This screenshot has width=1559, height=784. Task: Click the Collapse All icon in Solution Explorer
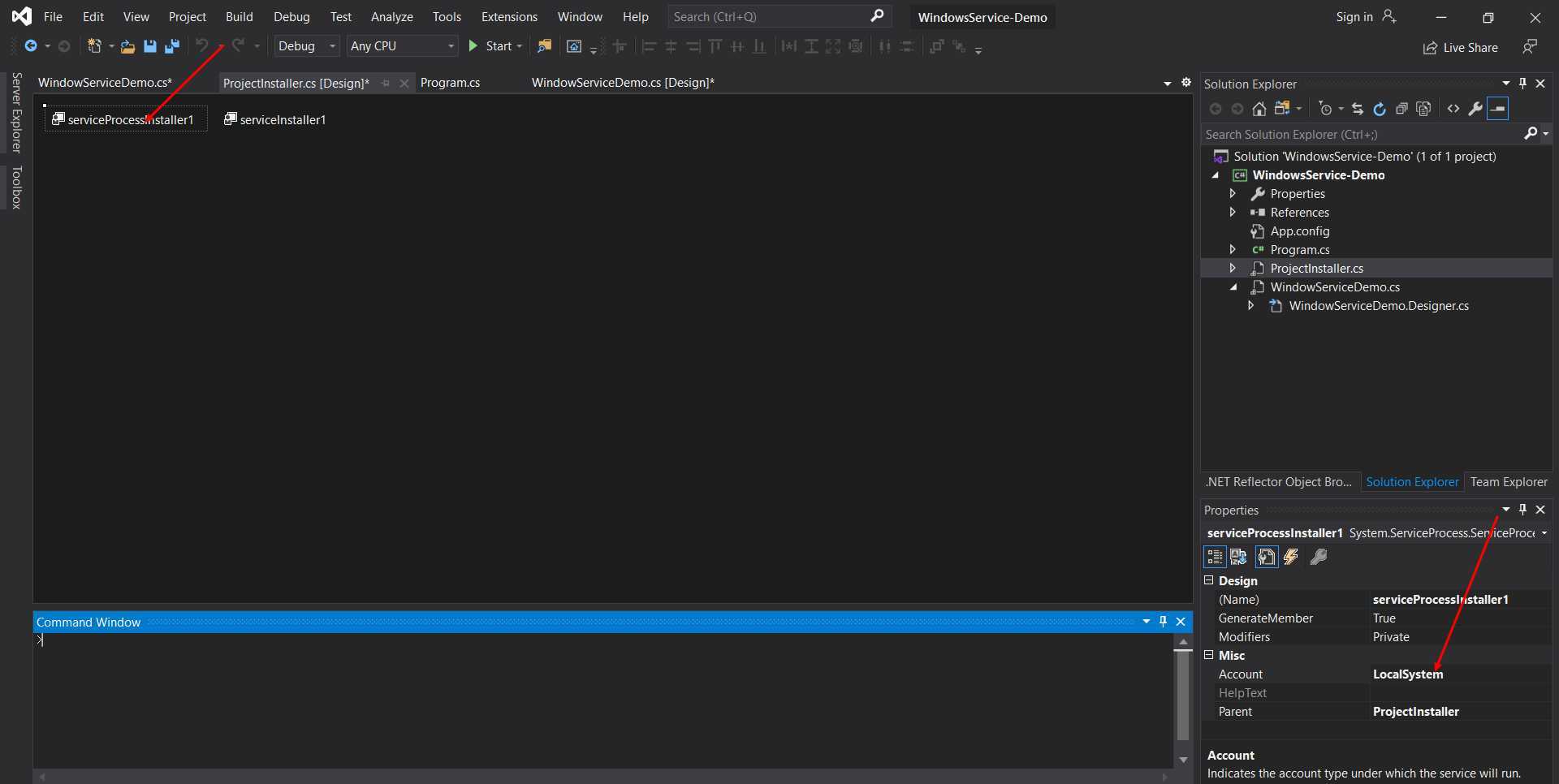click(x=1401, y=109)
